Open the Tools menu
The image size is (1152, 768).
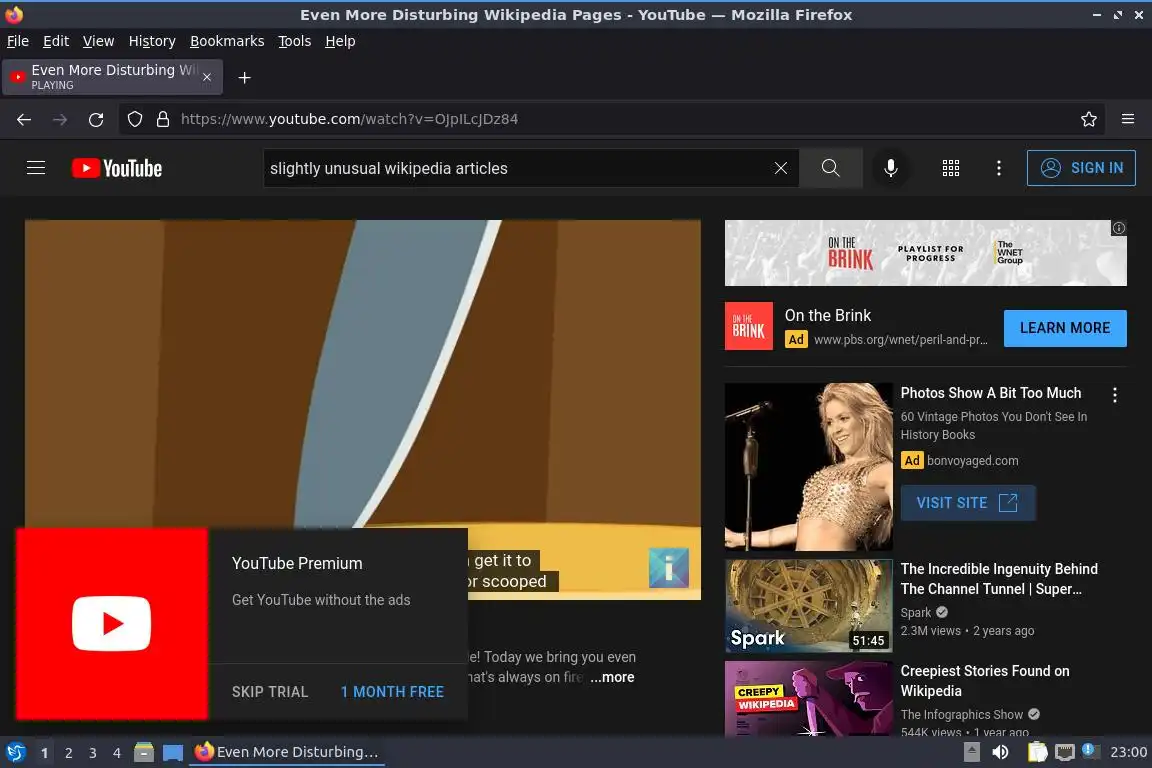click(295, 41)
